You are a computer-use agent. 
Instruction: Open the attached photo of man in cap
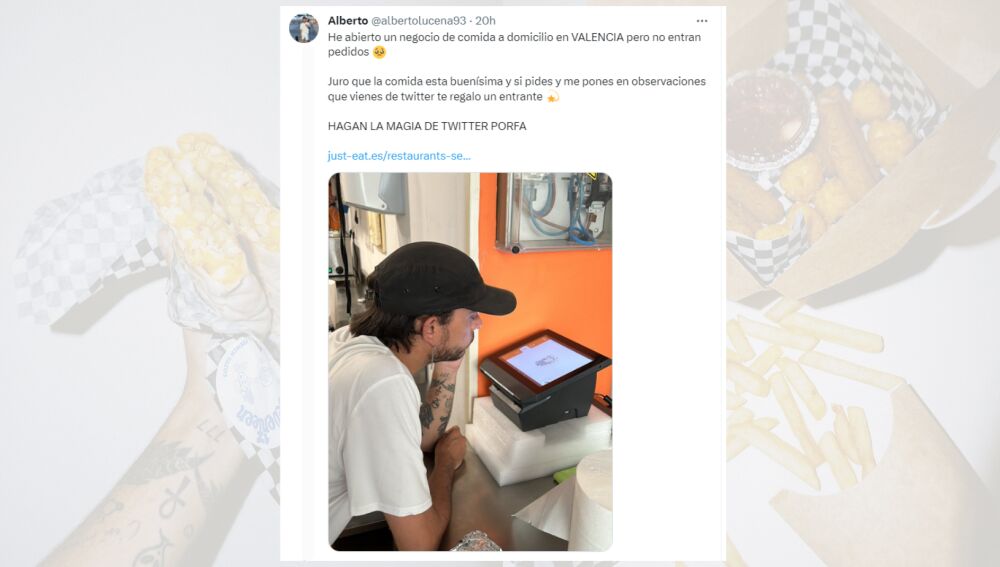pos(470,362)
